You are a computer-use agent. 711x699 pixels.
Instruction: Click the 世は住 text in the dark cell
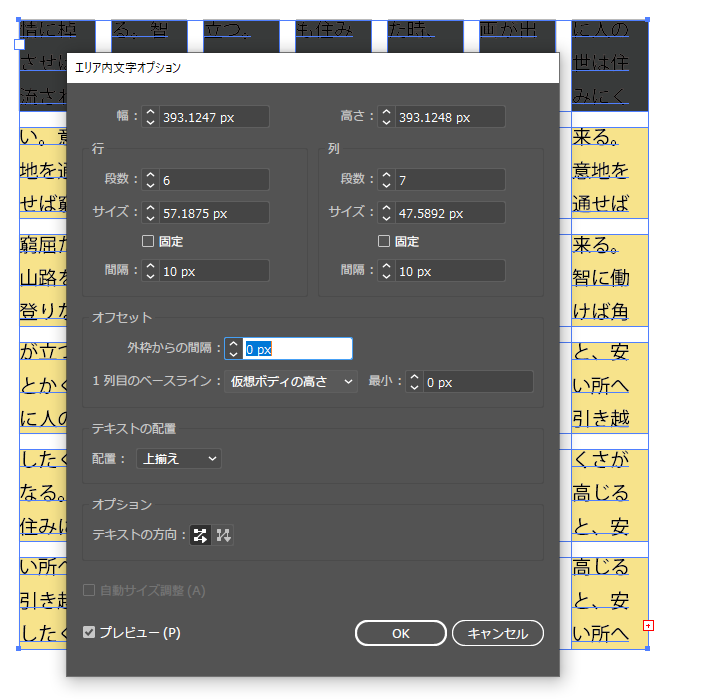[x=600, y=63]
